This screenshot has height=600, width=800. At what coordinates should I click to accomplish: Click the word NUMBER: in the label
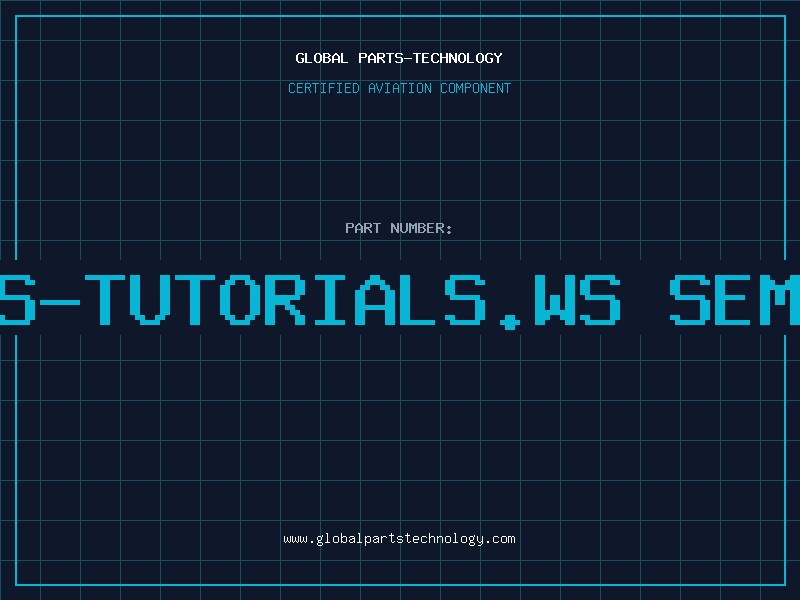coord(422,228)
